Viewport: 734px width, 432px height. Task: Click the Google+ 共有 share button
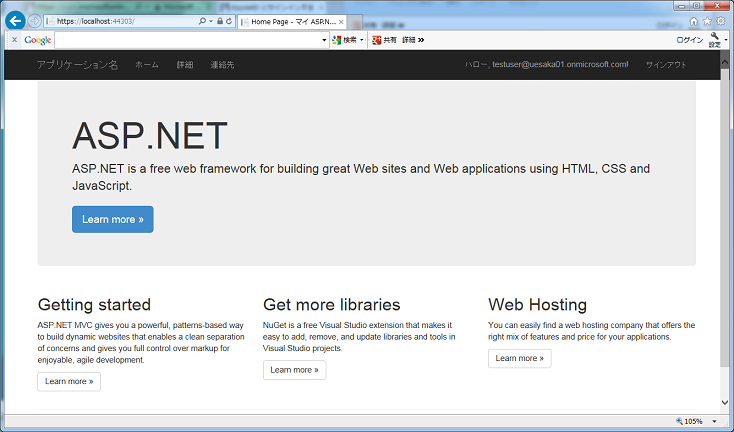point(384,40)
